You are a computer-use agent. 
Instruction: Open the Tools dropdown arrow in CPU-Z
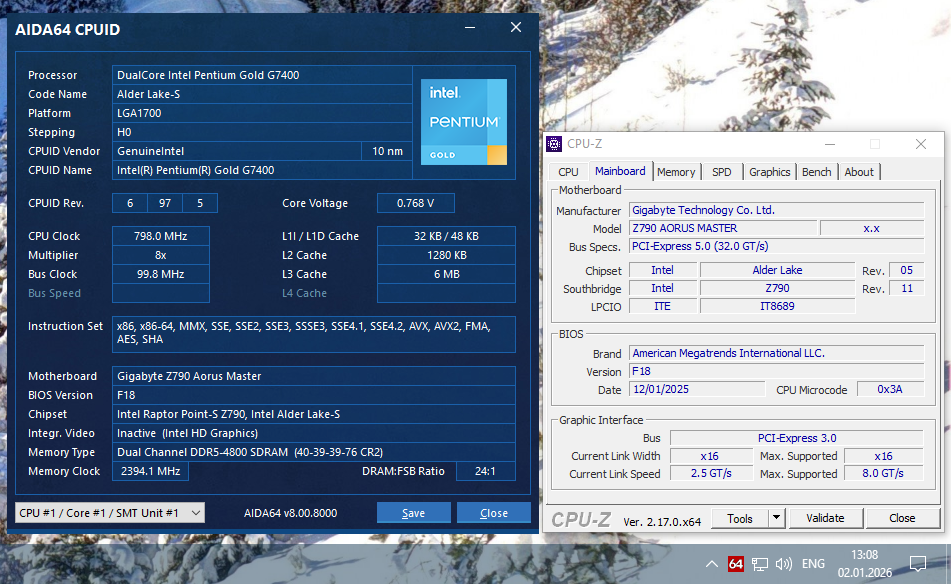pos(776,519)
